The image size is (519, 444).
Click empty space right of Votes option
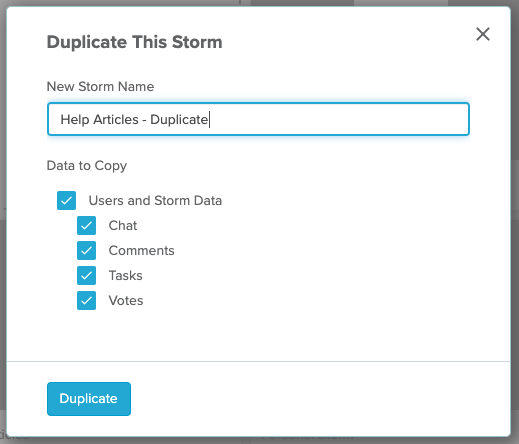click(300, 301)
